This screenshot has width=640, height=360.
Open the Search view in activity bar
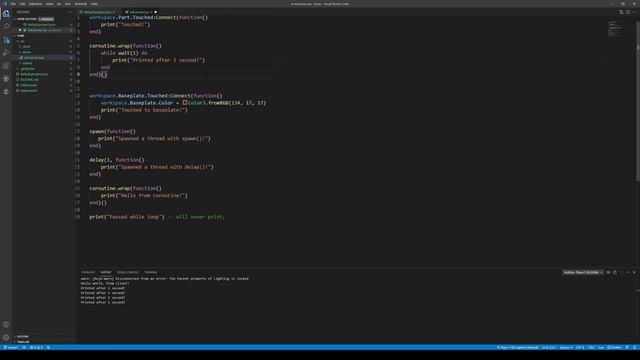(x=6, y=27)
